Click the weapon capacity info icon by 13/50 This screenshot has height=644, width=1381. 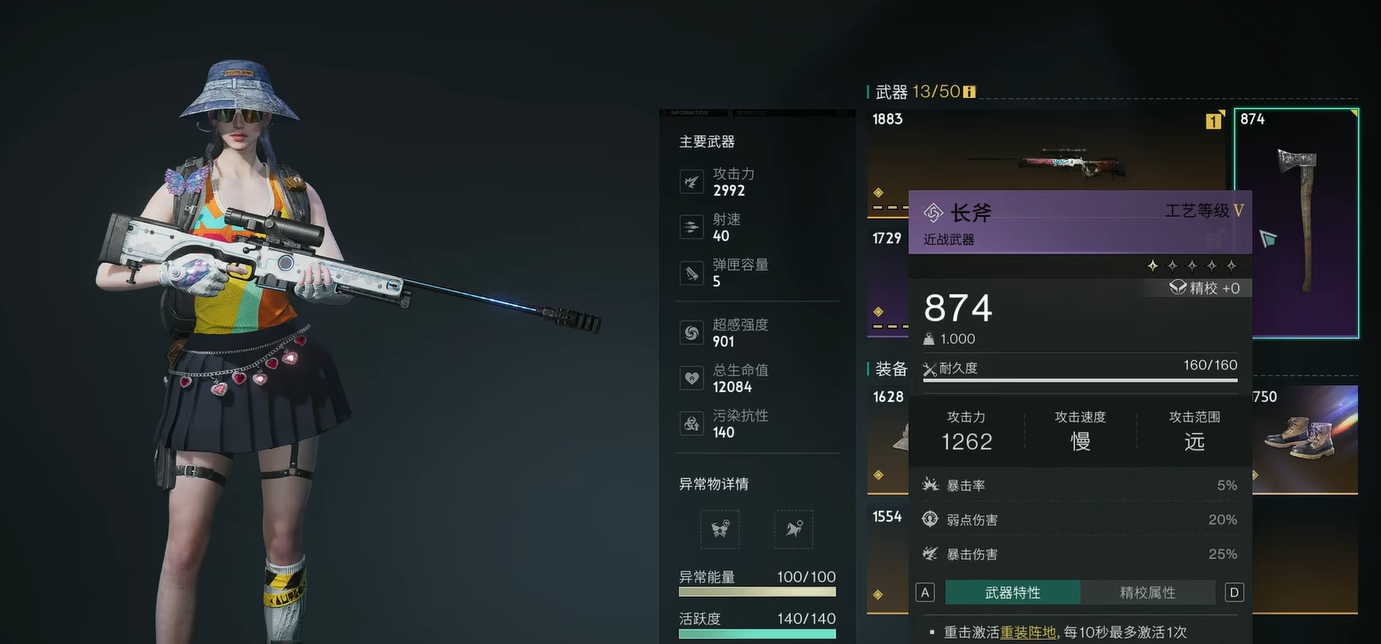(969, 92)
